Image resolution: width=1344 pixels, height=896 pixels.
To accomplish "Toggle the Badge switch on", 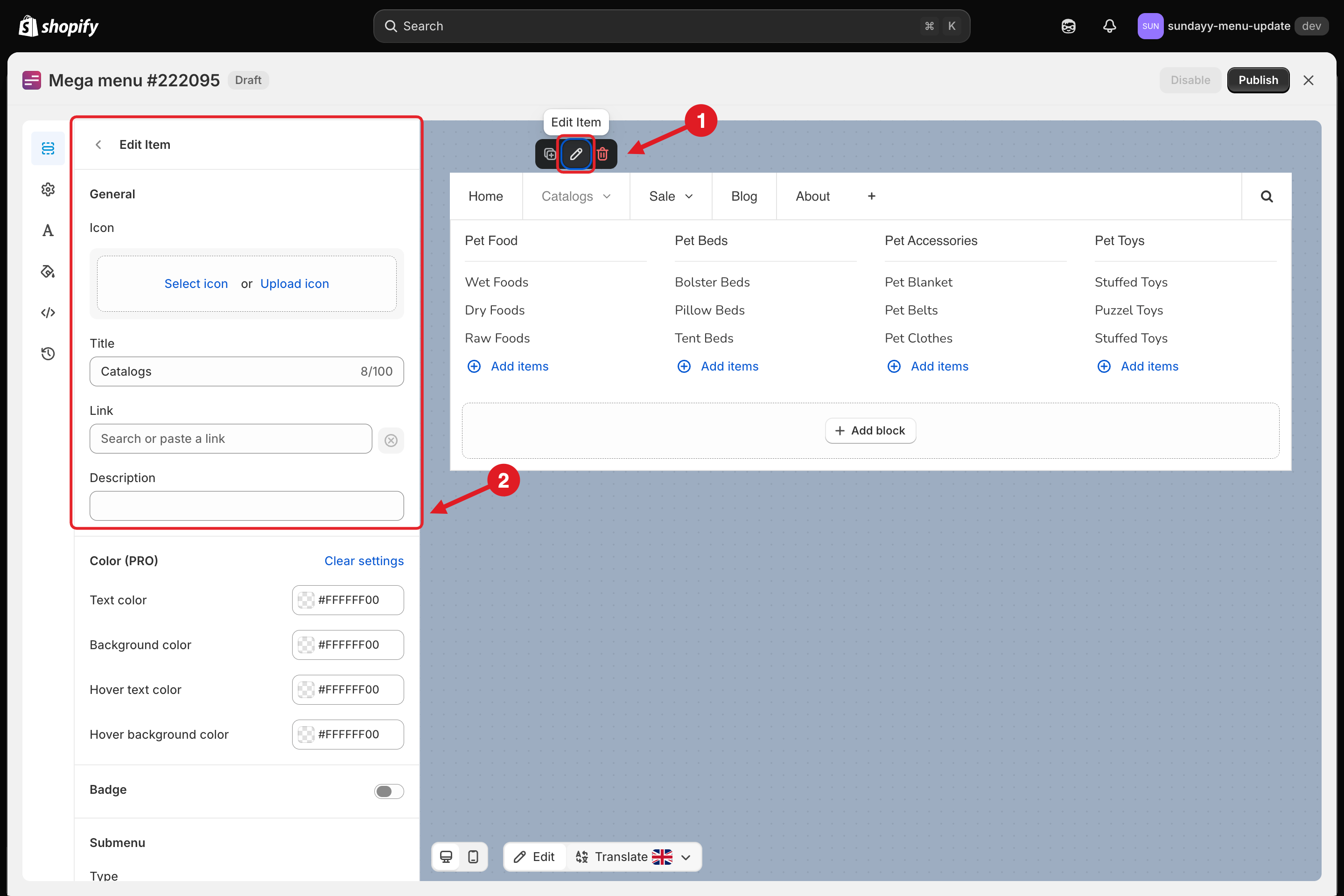I will [x=389, y=791].
